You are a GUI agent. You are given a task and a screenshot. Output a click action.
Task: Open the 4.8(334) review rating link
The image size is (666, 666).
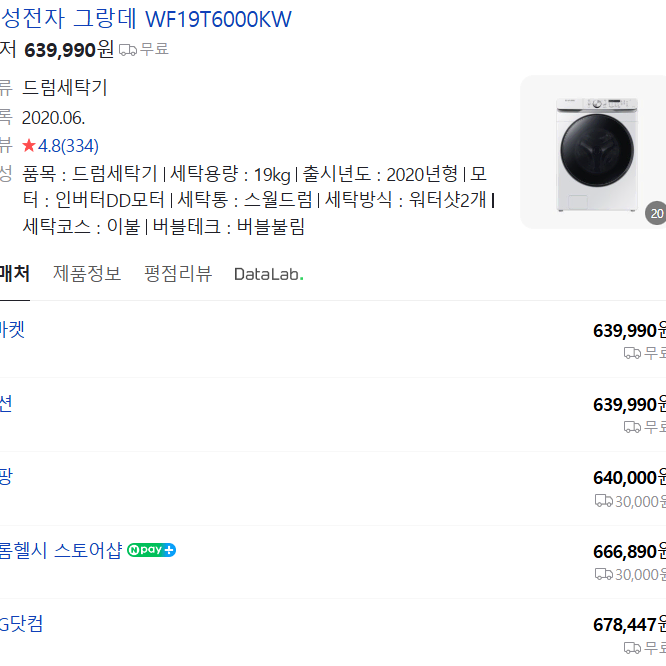(x=68, y=146)
